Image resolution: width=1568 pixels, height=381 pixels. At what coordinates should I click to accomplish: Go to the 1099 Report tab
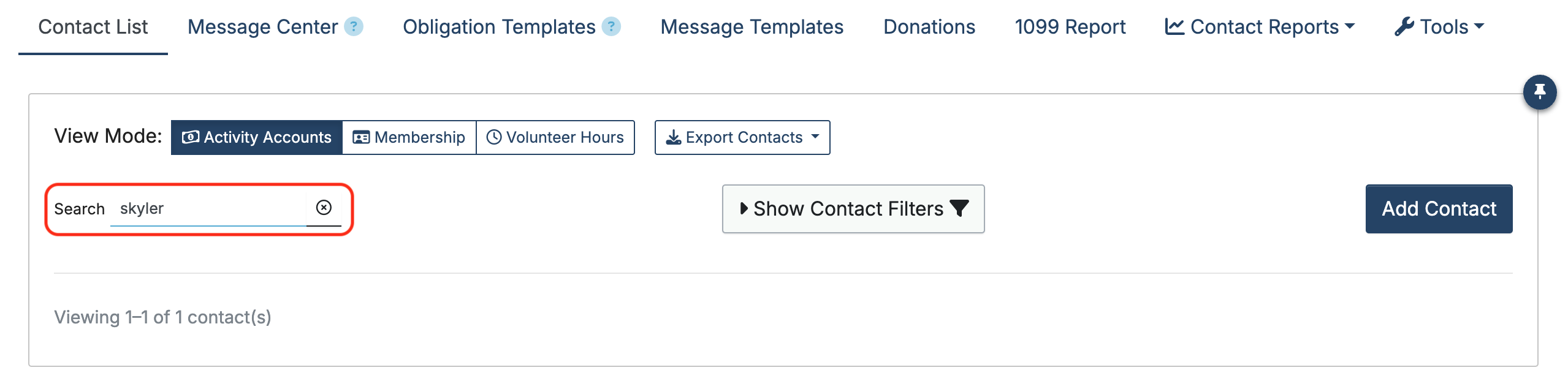point(1070,27)
